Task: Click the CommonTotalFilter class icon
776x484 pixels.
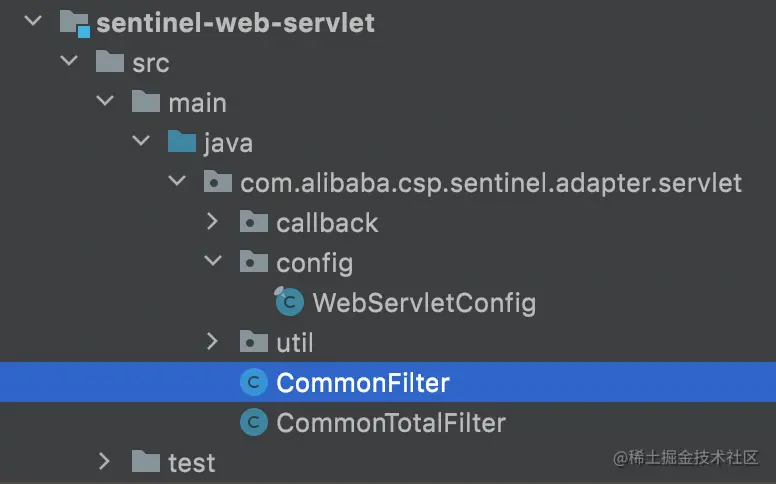Action: coord(255,422)
